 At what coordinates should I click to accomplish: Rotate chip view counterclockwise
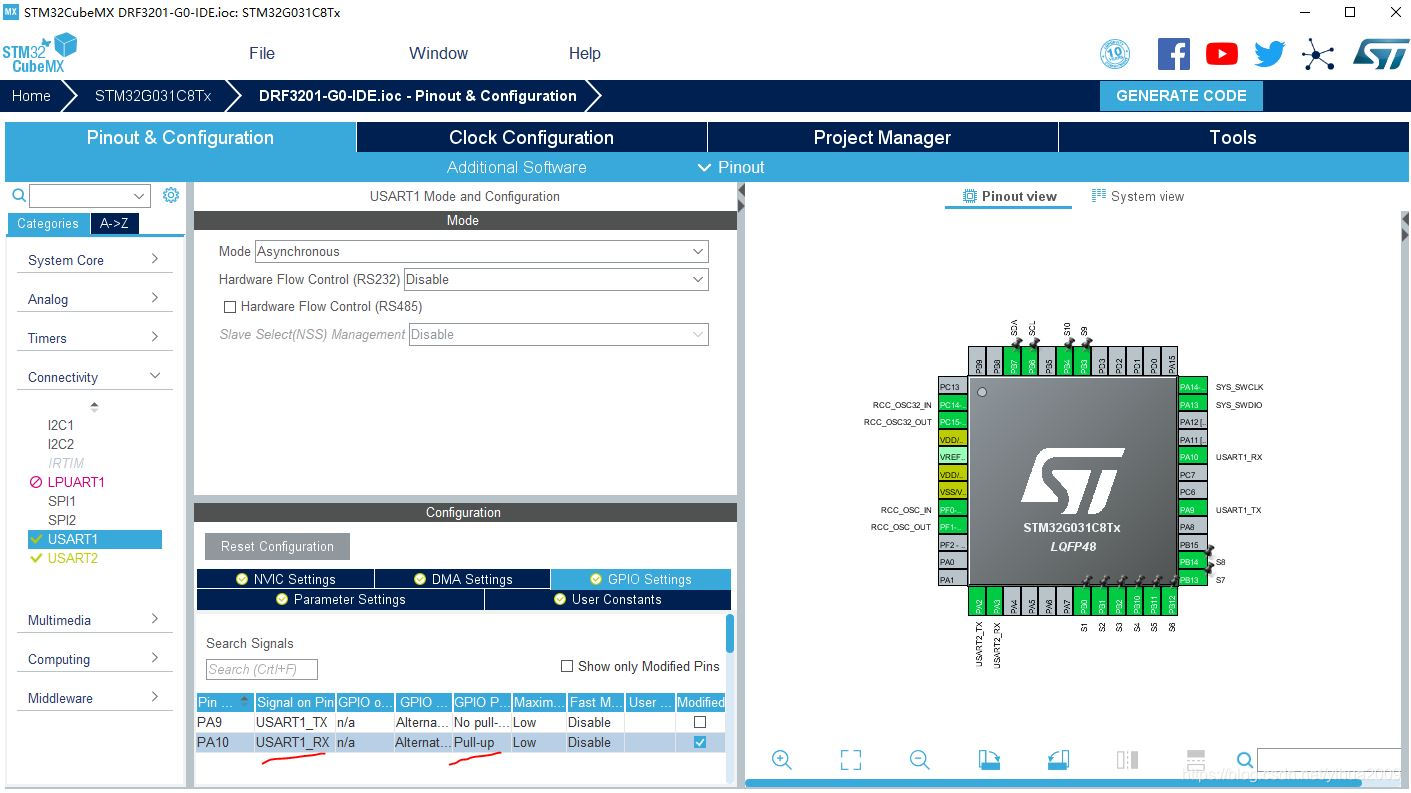[x=1058, y=760]
